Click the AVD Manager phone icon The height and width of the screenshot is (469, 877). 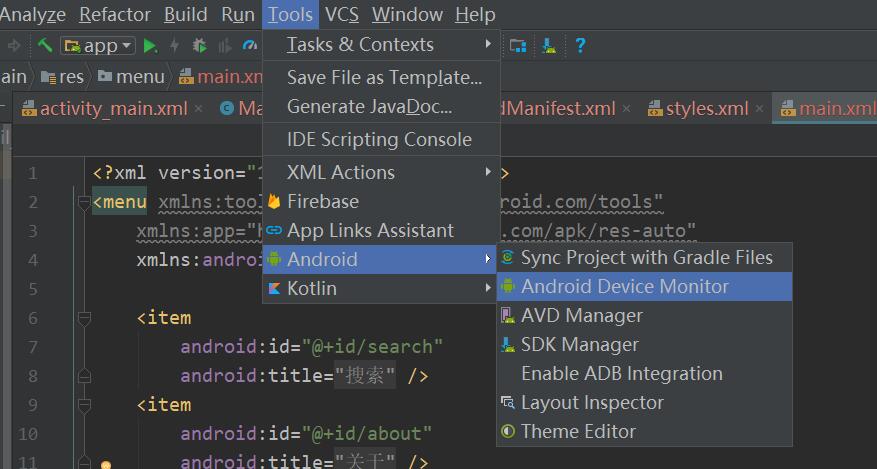point(507,315)
